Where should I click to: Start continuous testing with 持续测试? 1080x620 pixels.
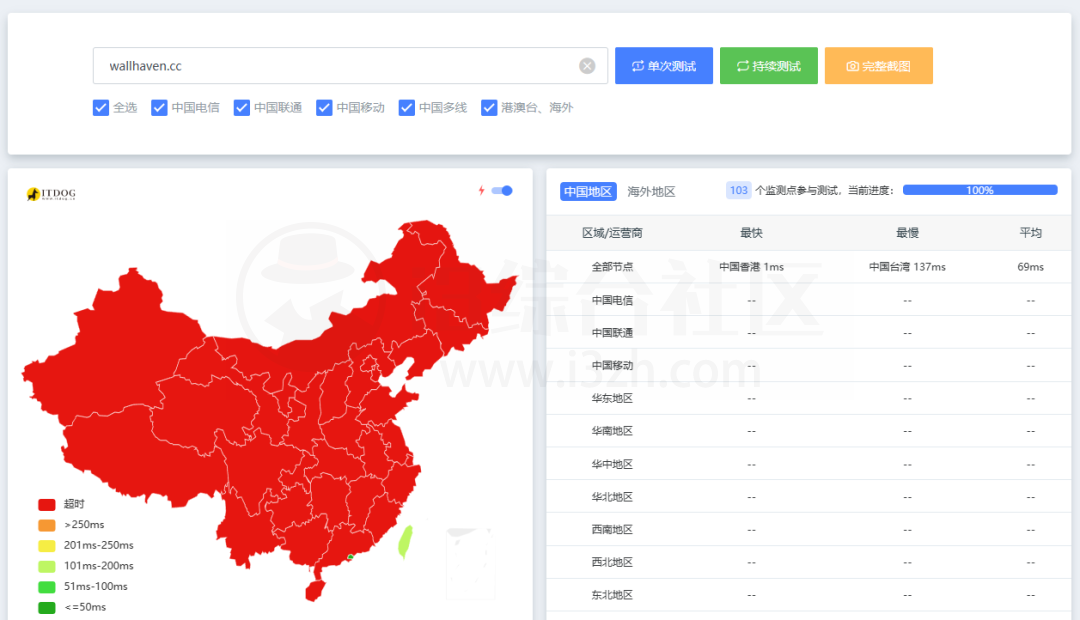coord(769,65)
